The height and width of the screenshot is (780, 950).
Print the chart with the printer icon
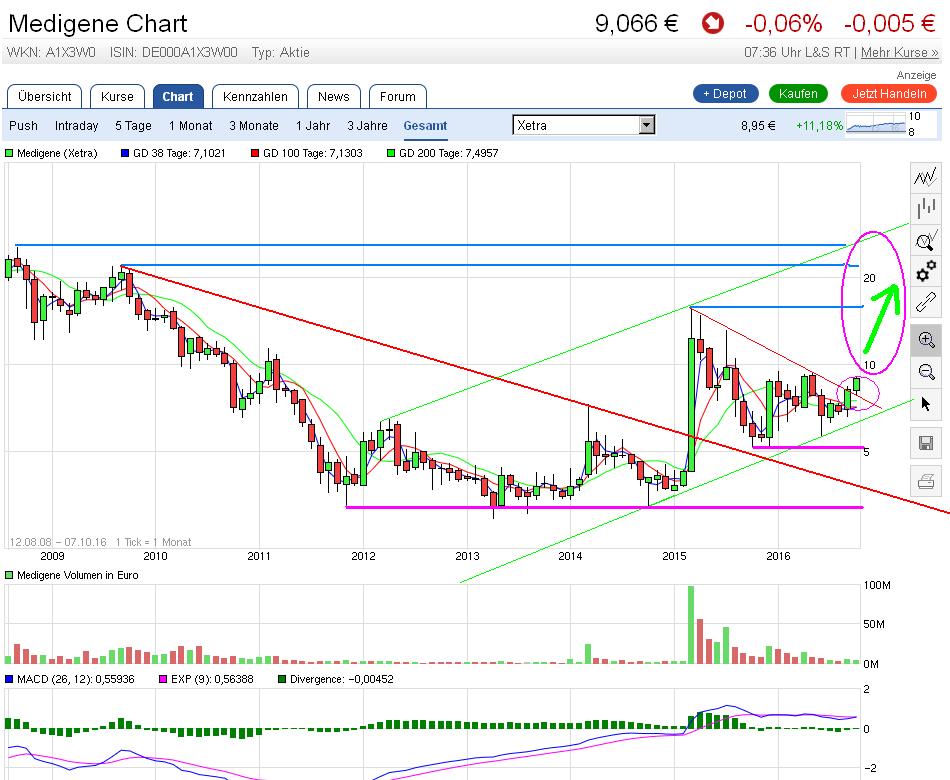(926, 482)
